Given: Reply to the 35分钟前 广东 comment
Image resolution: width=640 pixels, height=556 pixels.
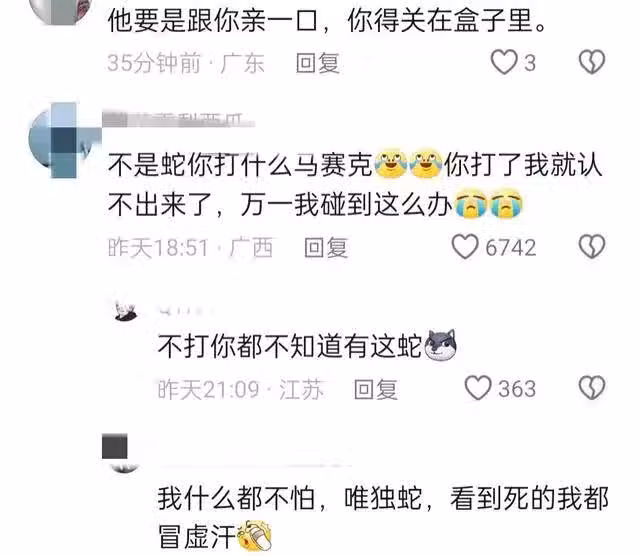Looking at the screenshot, I should click(x=318, y=63).
